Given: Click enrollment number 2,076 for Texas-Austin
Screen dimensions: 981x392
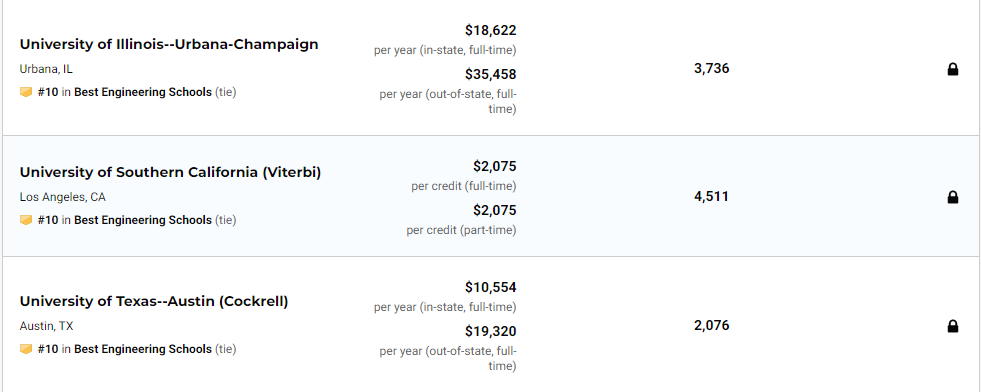Looking at the screenshot, I should 711,326.
